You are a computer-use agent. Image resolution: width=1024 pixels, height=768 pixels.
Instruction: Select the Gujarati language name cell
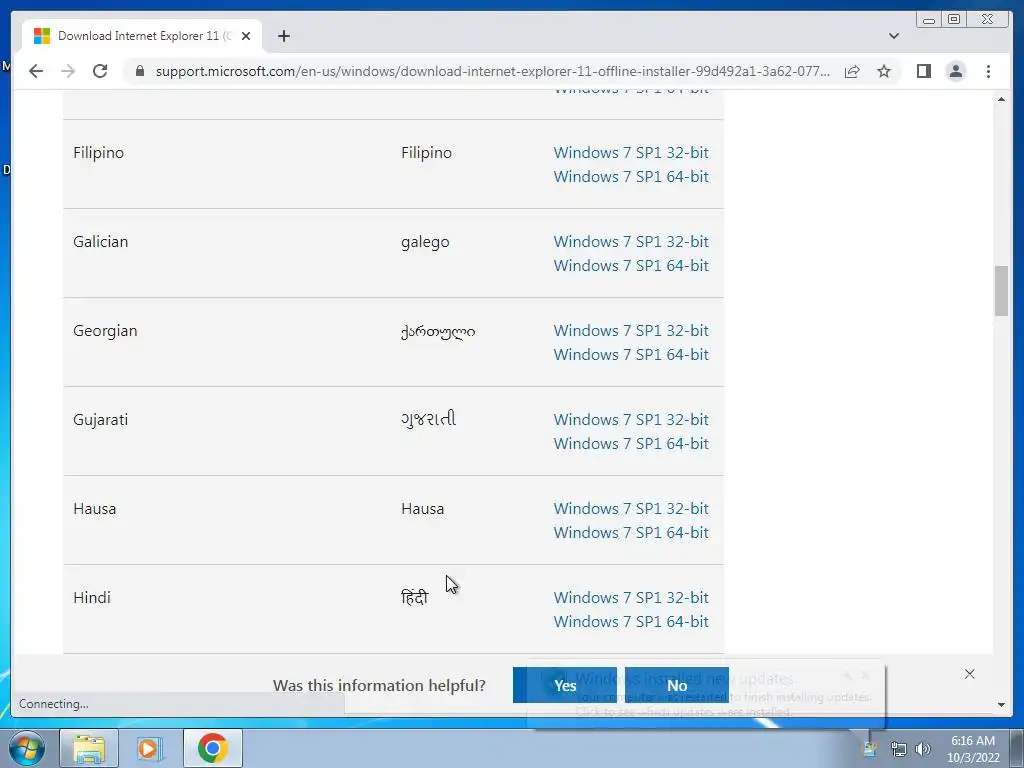pos(101,420)
